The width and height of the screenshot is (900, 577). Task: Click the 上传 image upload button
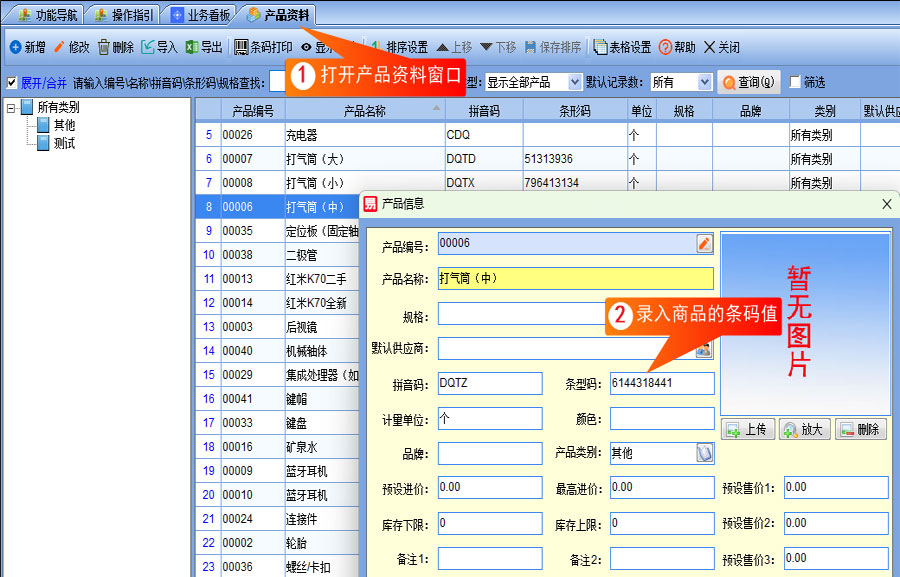coord(747,429)
